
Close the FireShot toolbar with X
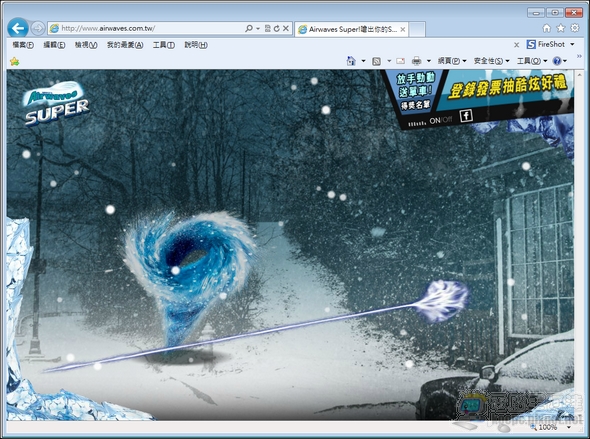[x=516, y=45]
